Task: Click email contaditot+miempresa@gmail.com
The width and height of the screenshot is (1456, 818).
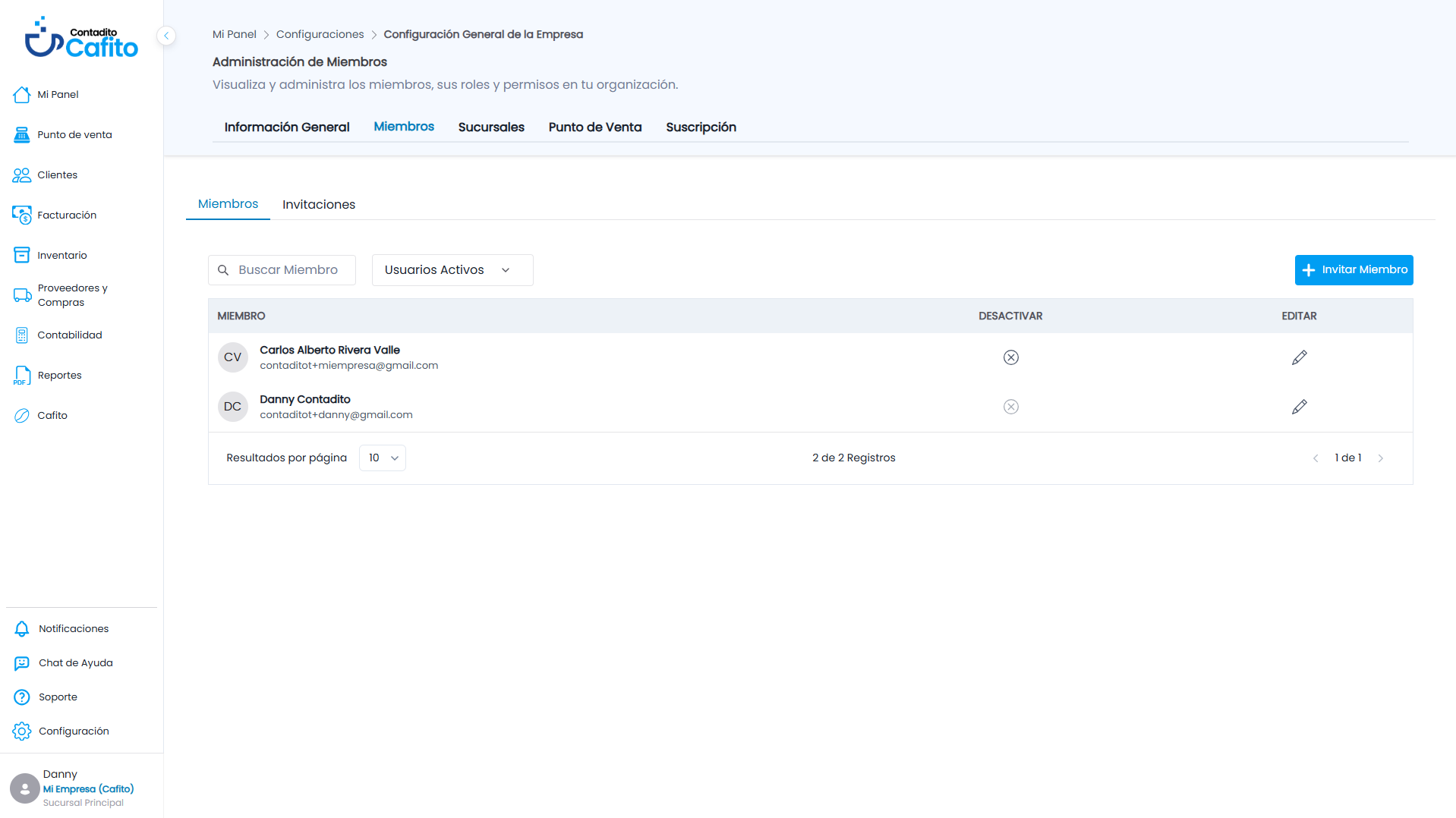Action: [348, 366]
